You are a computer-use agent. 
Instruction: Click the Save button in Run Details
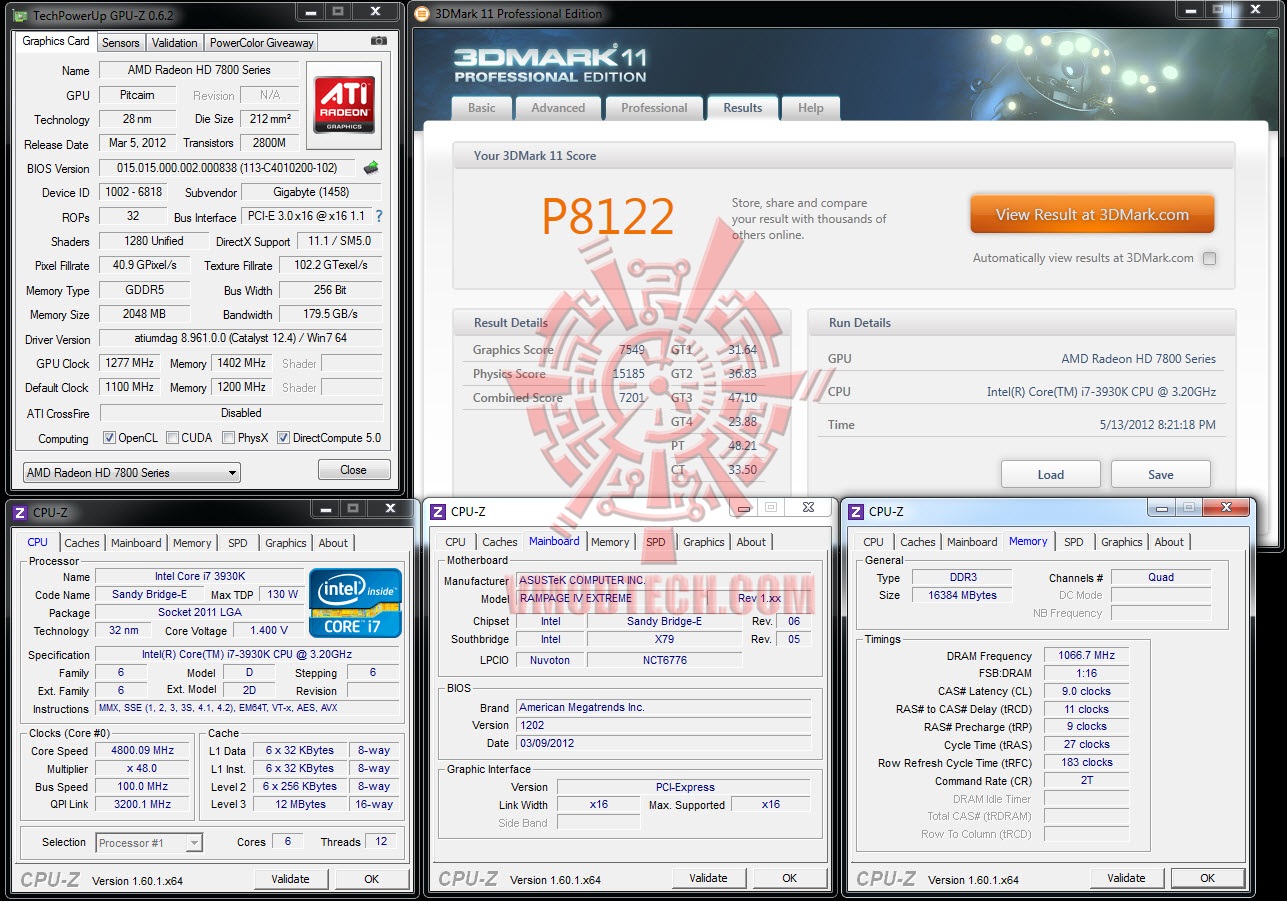[x=1160, y=475]
